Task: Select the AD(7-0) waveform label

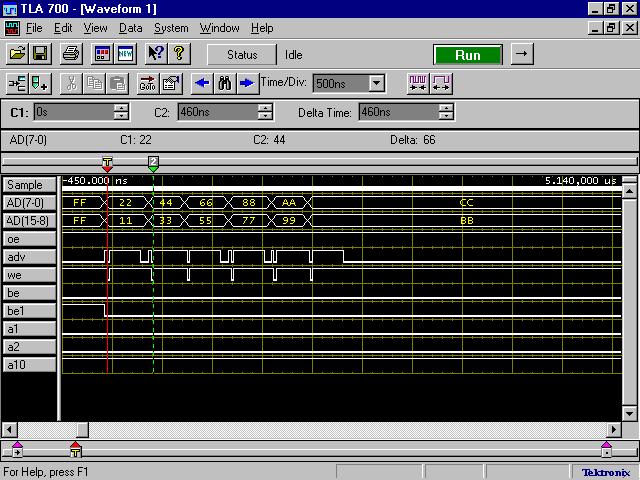Action: [29, 203]
